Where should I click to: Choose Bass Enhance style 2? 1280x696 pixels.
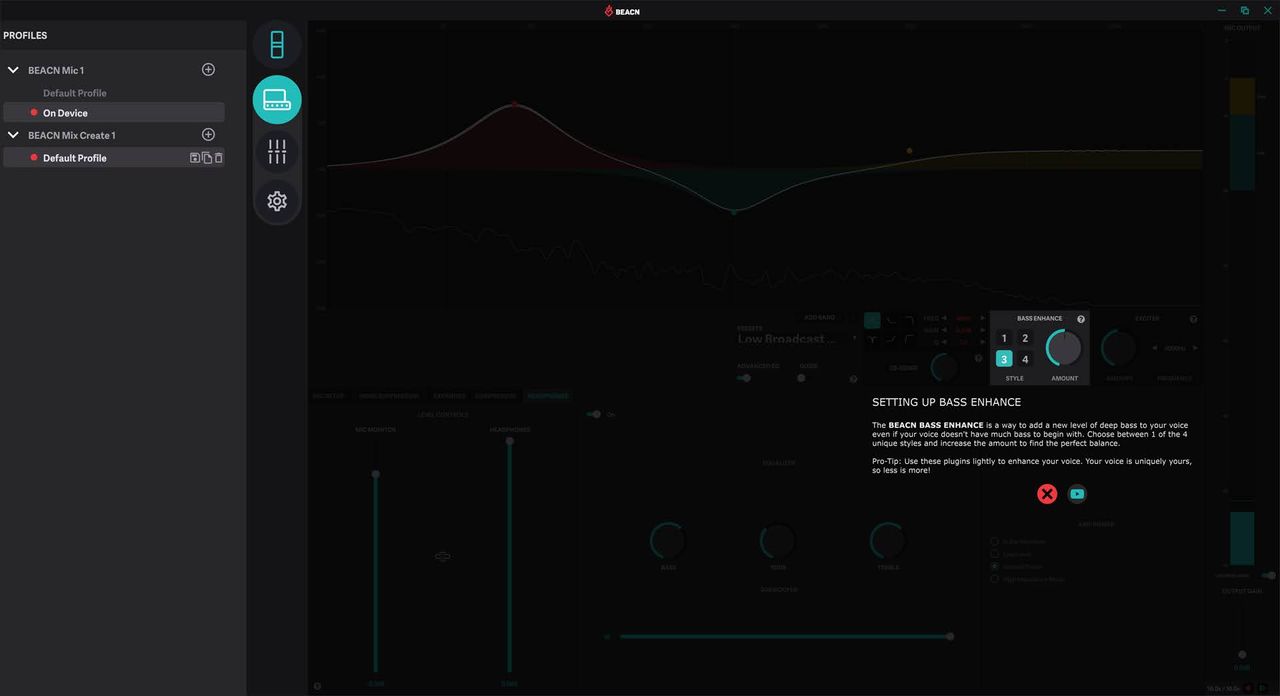pyautogui.click(x=1025, y=339)
